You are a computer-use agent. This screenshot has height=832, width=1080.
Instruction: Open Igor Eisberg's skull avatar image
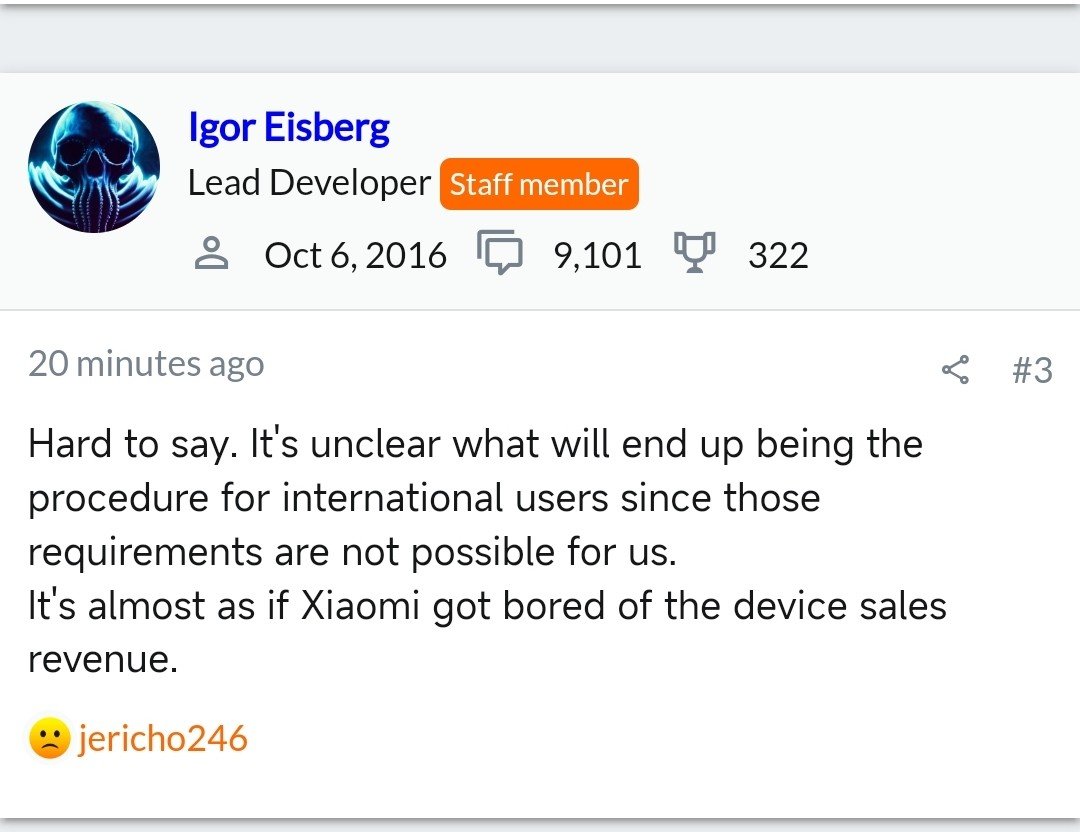tap(94, 167)
